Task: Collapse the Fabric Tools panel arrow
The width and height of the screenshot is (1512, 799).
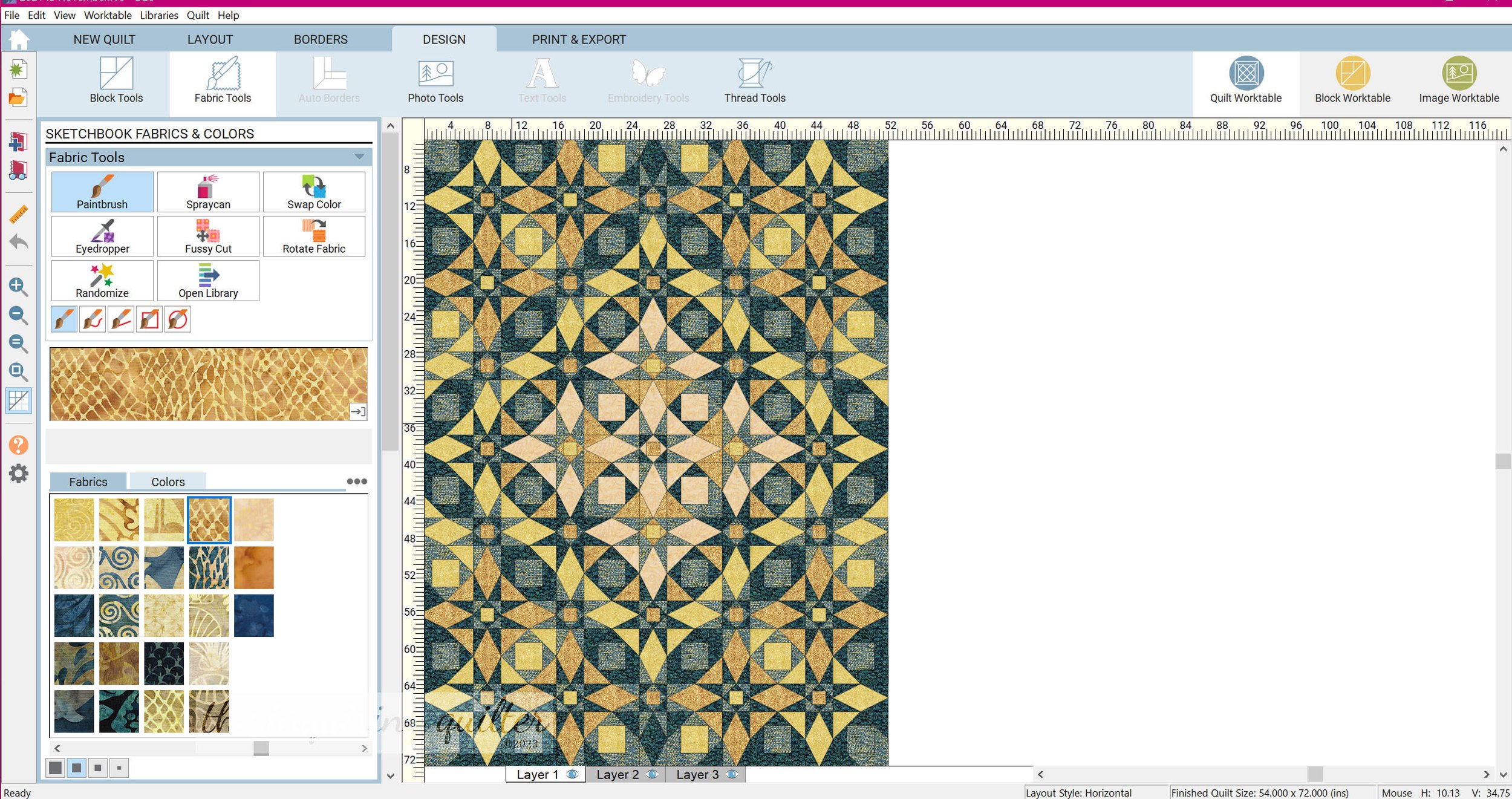Action: coord(359,157)
